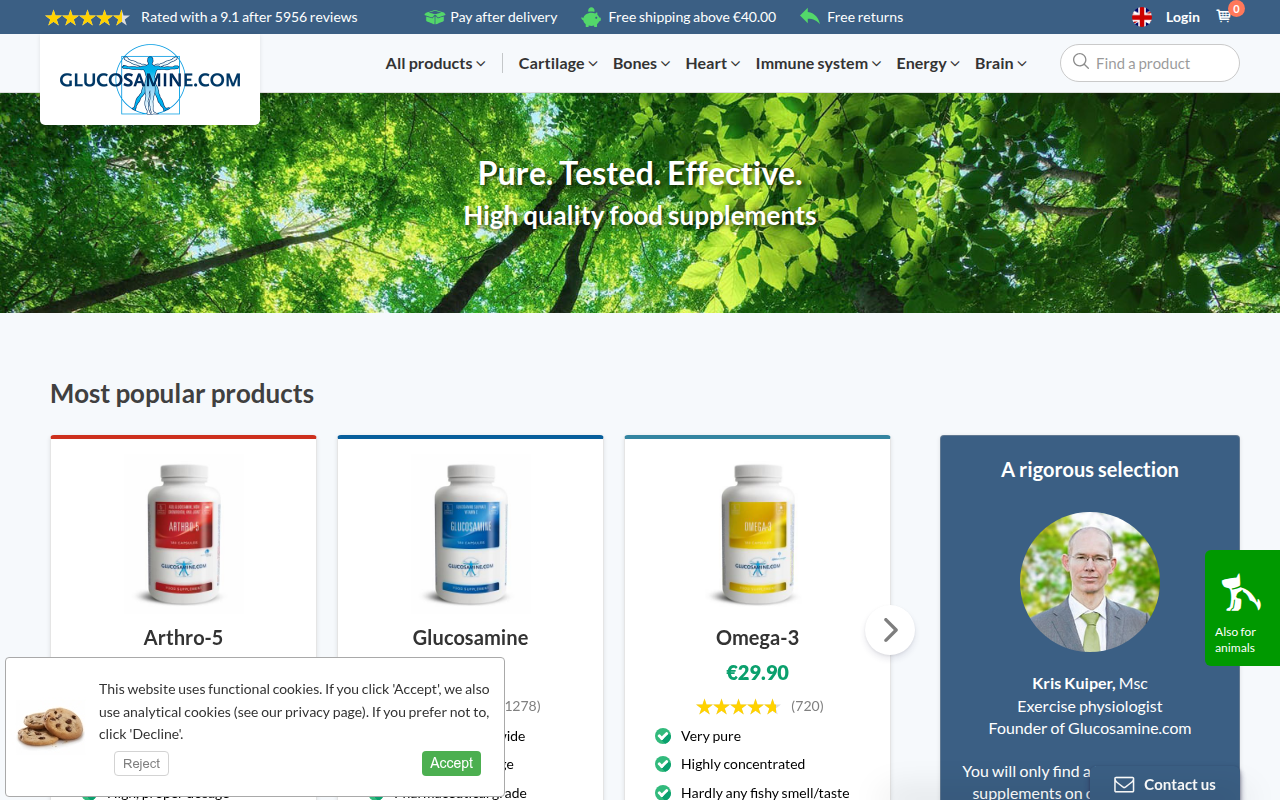Click the A rigorous selection heading
Viewport: 1280px width, 800px height.
[x=1090, y=470]
